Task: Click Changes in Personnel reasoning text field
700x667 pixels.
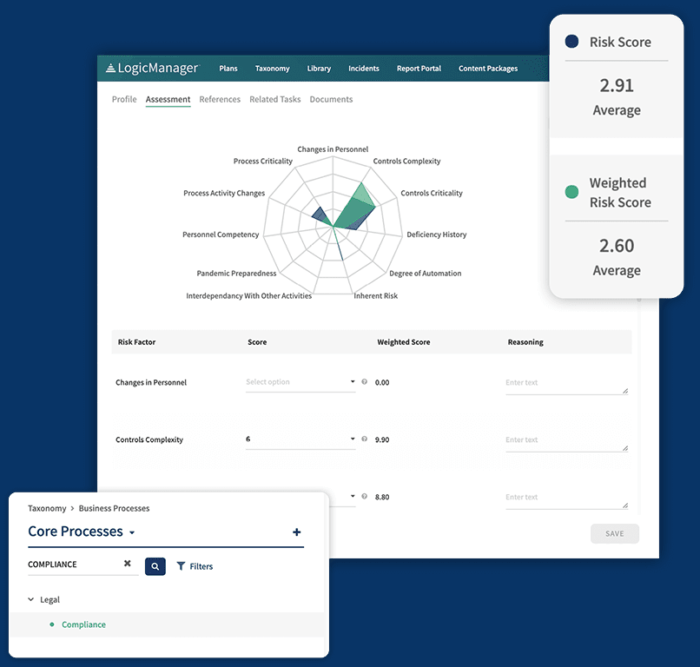Action: tap(567, 384)
